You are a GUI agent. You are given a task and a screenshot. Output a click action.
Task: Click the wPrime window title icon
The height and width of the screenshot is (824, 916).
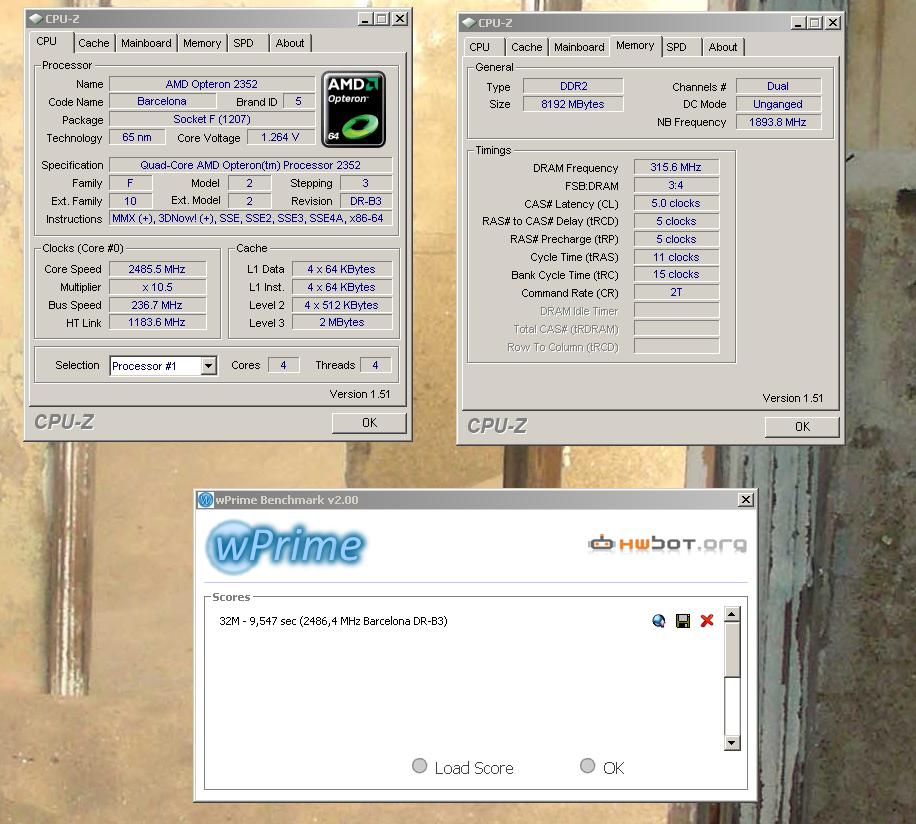point(206,500)
